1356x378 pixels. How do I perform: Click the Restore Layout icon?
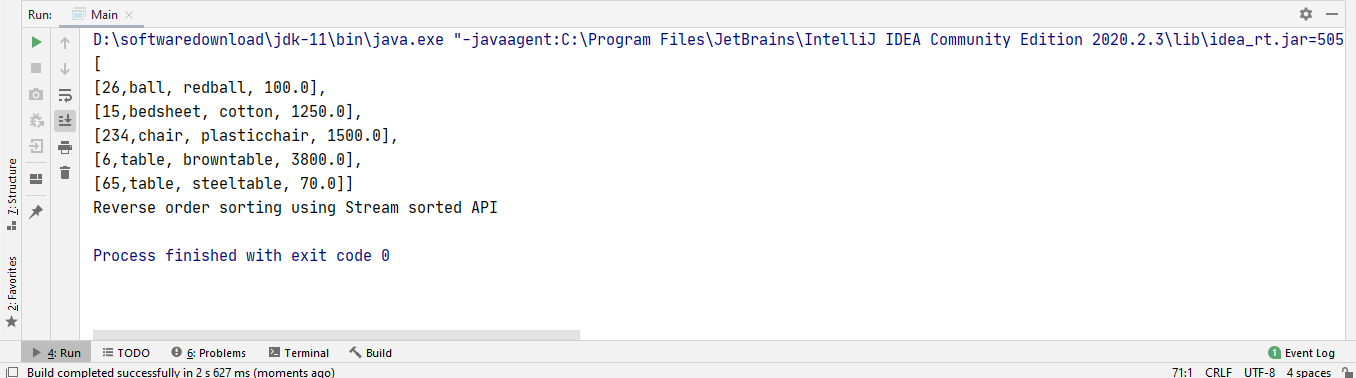pyautogui.click(x=36, y=179)
